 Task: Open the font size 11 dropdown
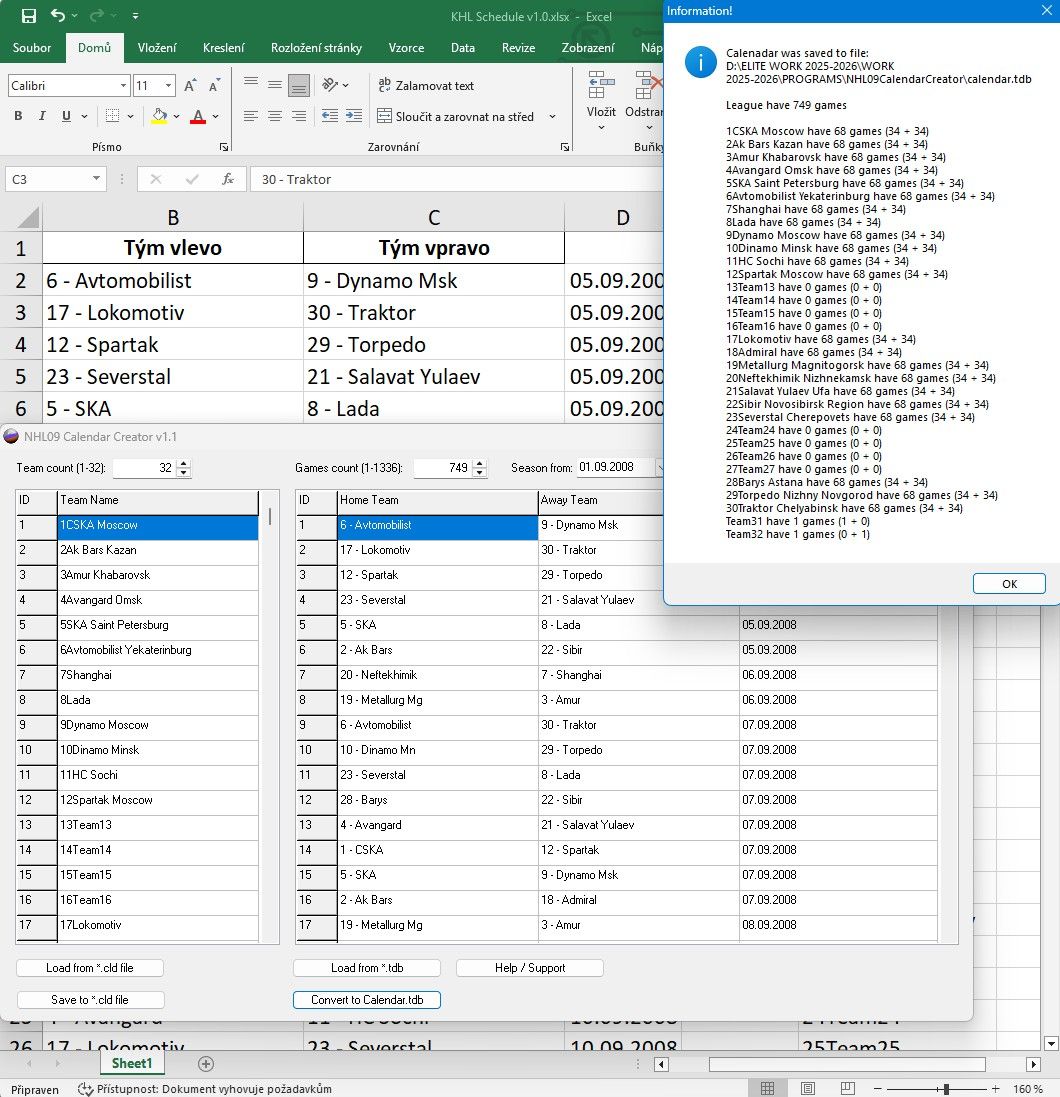point(169,85)
